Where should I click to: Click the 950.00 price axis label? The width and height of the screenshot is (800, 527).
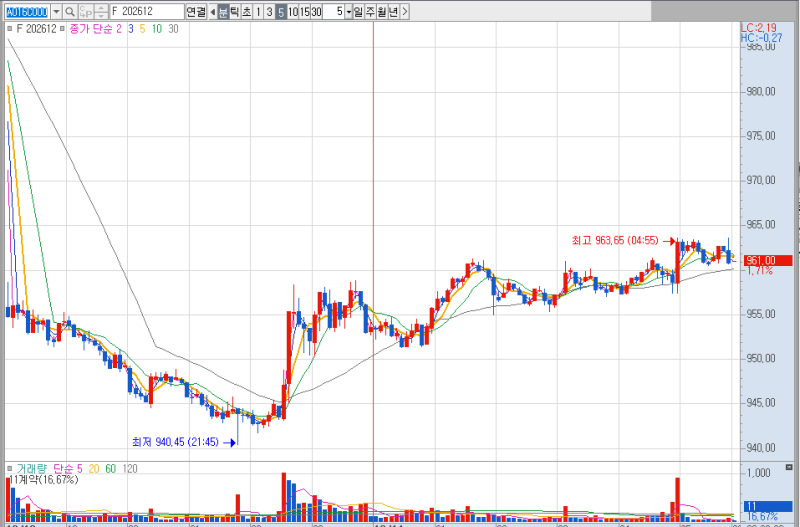[761, 359]
